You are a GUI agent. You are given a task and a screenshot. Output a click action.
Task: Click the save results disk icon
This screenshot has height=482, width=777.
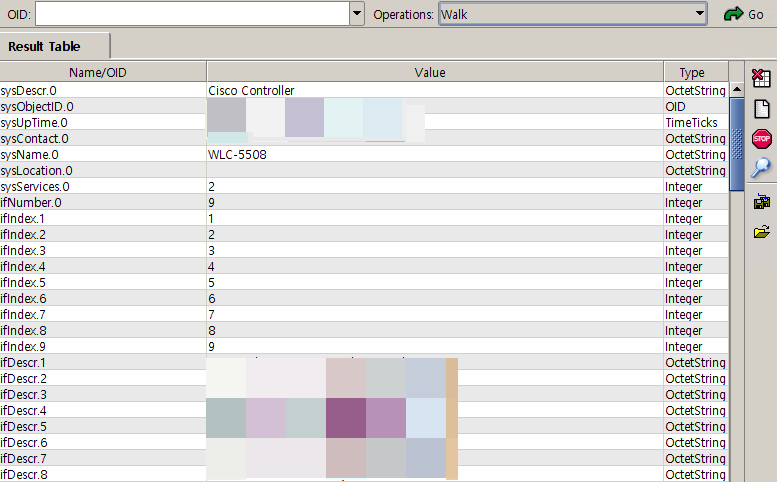762,201
